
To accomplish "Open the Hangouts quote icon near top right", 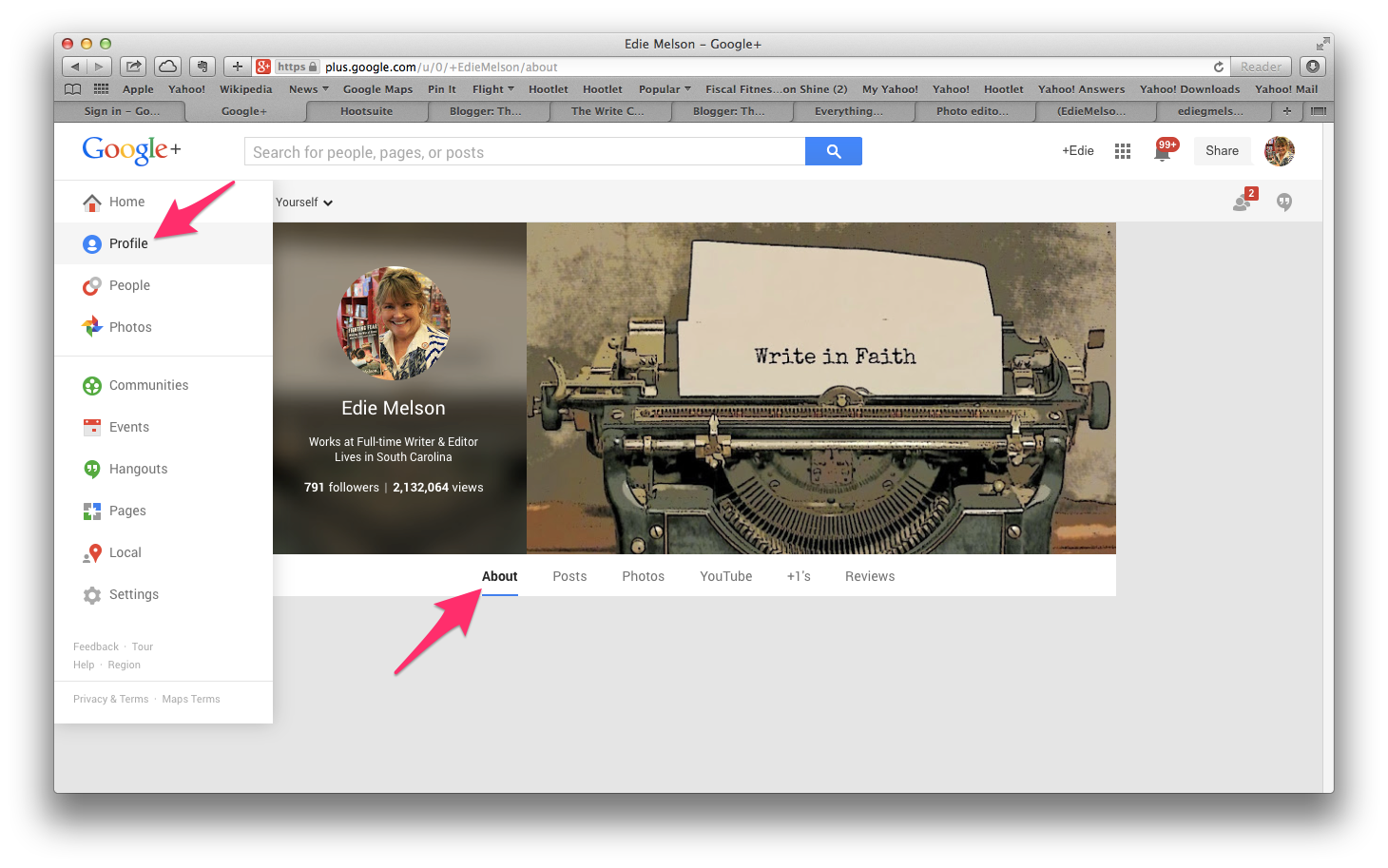I will (1284, 203).
